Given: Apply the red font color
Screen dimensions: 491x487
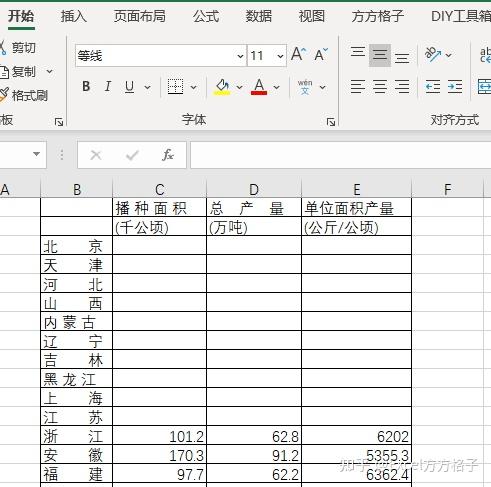Looking at the screenshot, I should [259, 87].
